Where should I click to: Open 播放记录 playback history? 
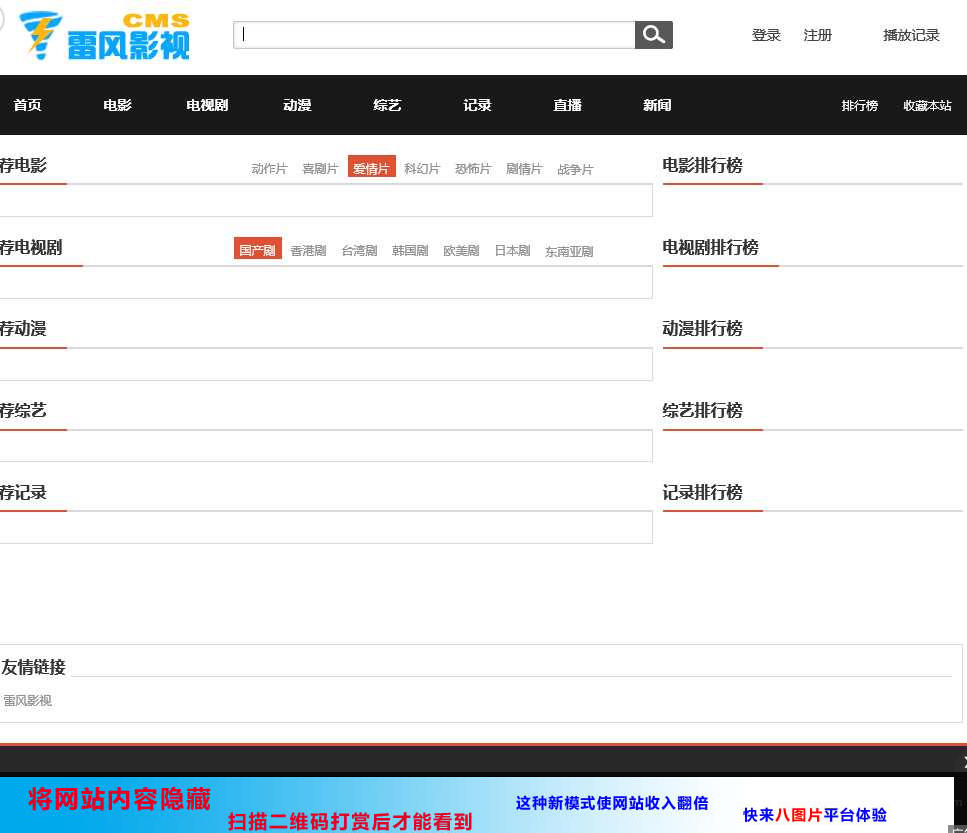click(910, 34)
